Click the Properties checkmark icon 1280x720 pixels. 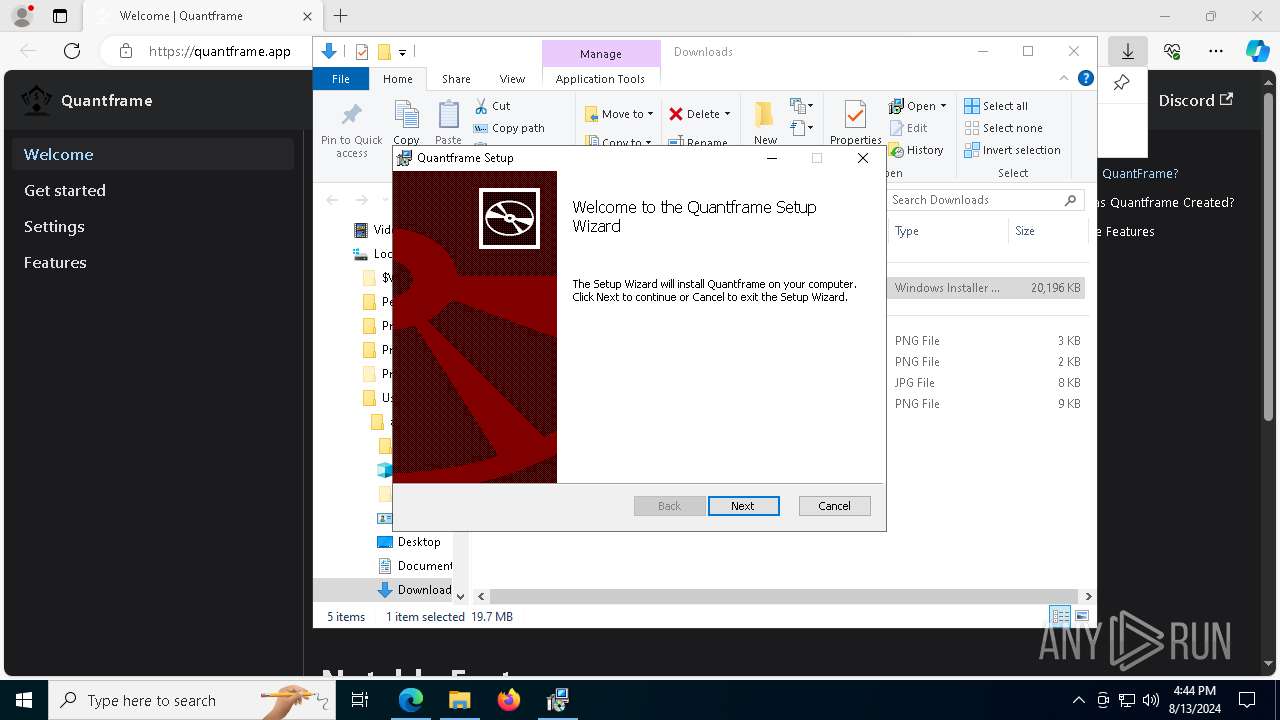click(x=855, y=115)
